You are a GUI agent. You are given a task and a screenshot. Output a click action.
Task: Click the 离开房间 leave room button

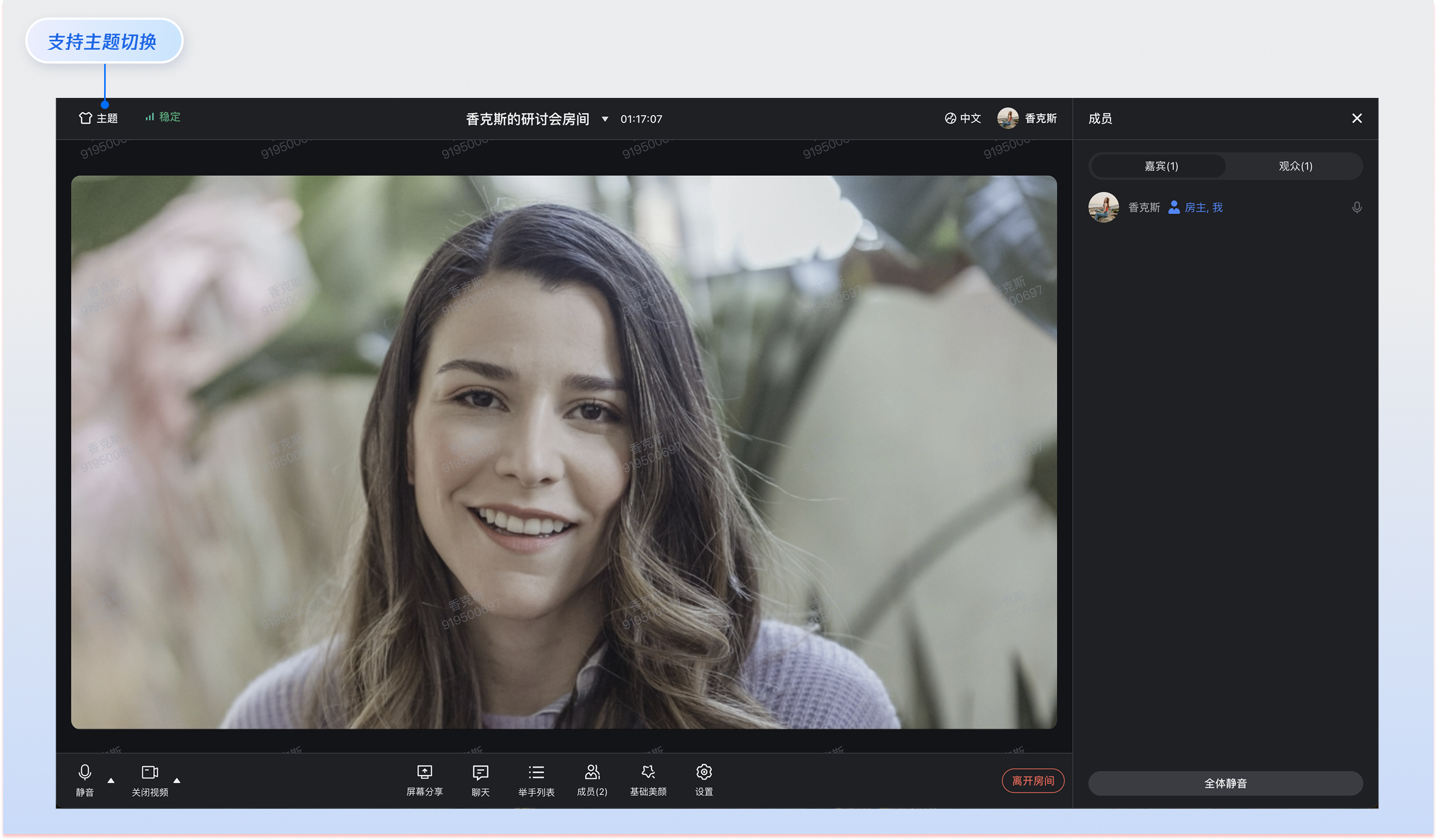click(1032, 780)
